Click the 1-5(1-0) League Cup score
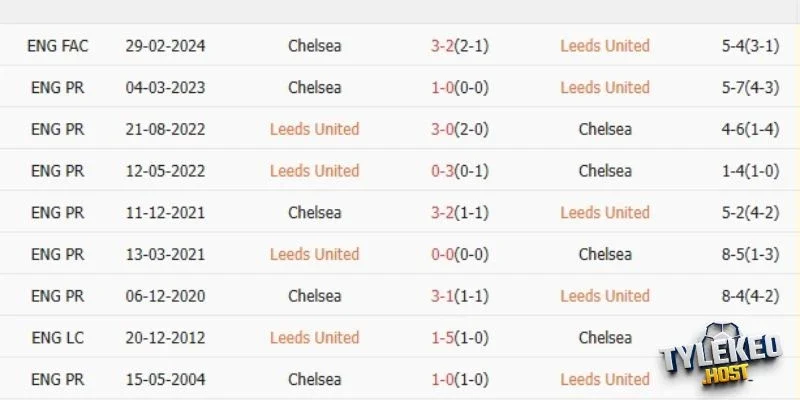800x400 pixels. [x=458, y=338]
